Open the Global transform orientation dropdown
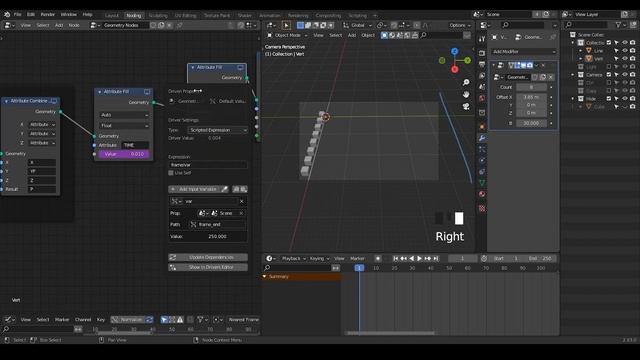 pos(358,25)
